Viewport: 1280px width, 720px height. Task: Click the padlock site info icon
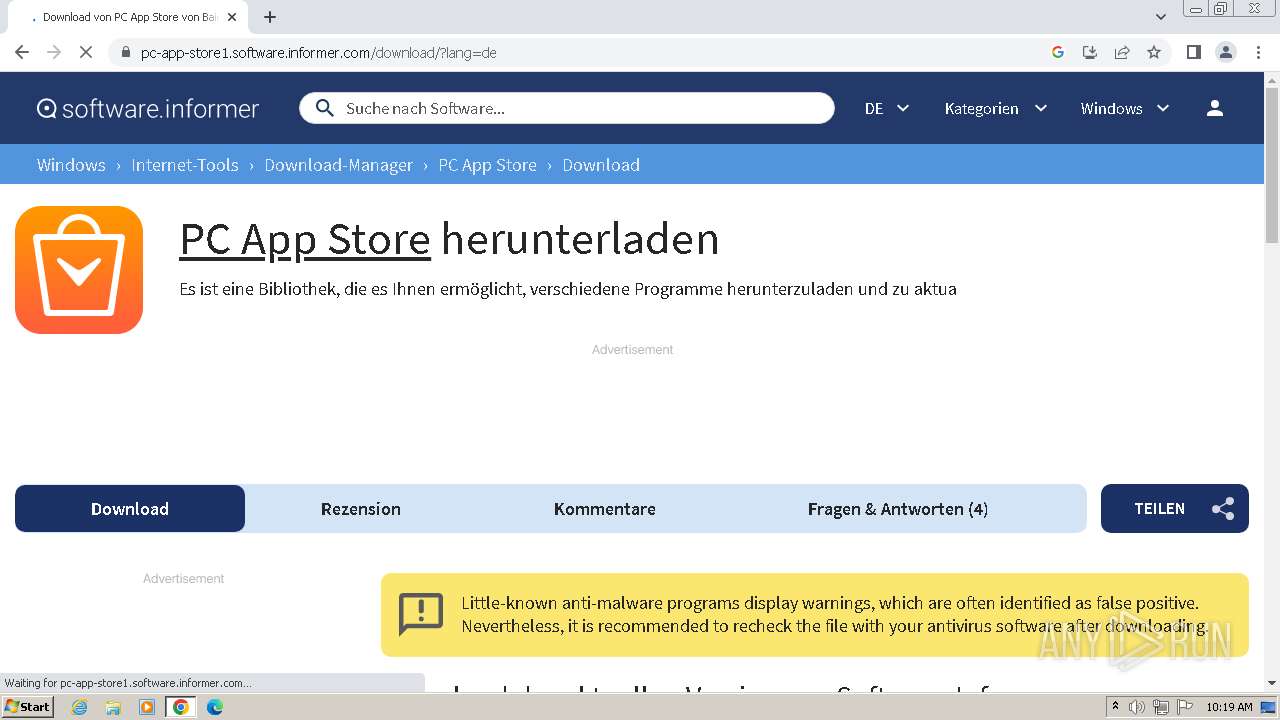[x=125, y=53]
